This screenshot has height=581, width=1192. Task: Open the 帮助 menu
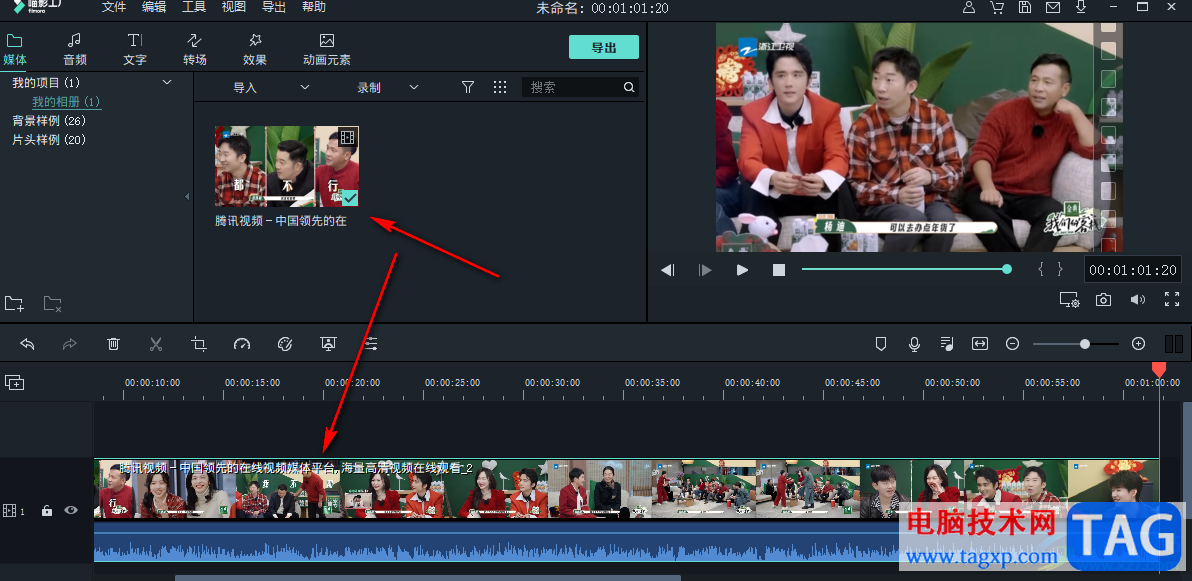coord(314,7)
